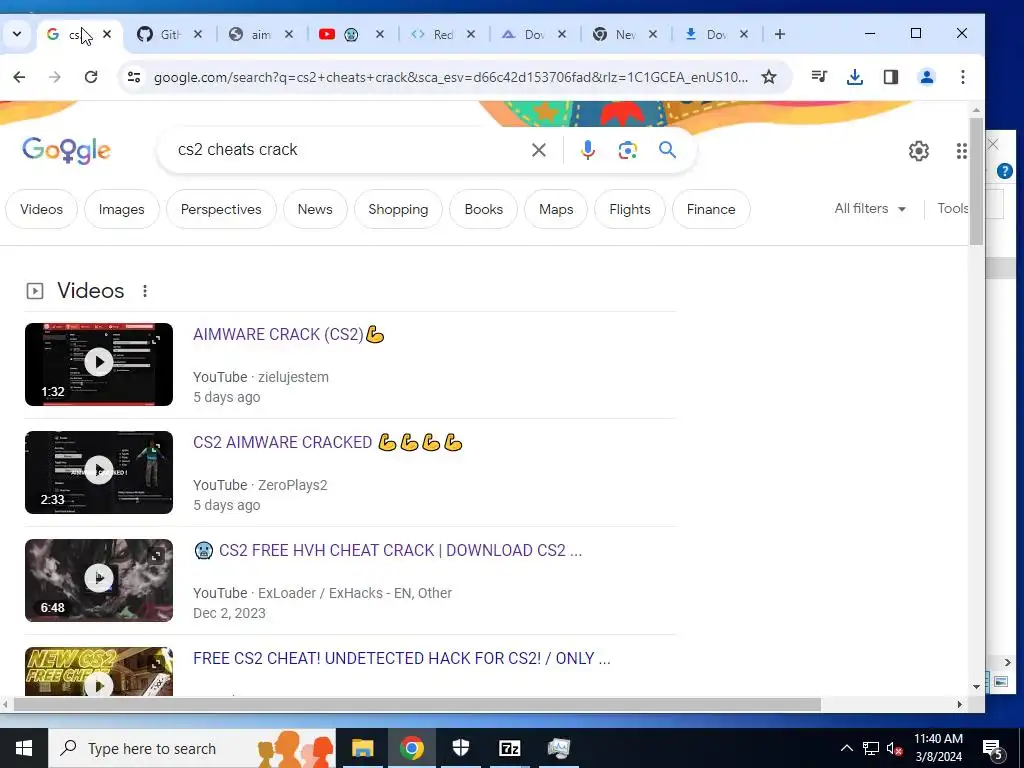The image size is (1024, 768).
Task: Click the Google logo
Action: (x=67, y=150)
